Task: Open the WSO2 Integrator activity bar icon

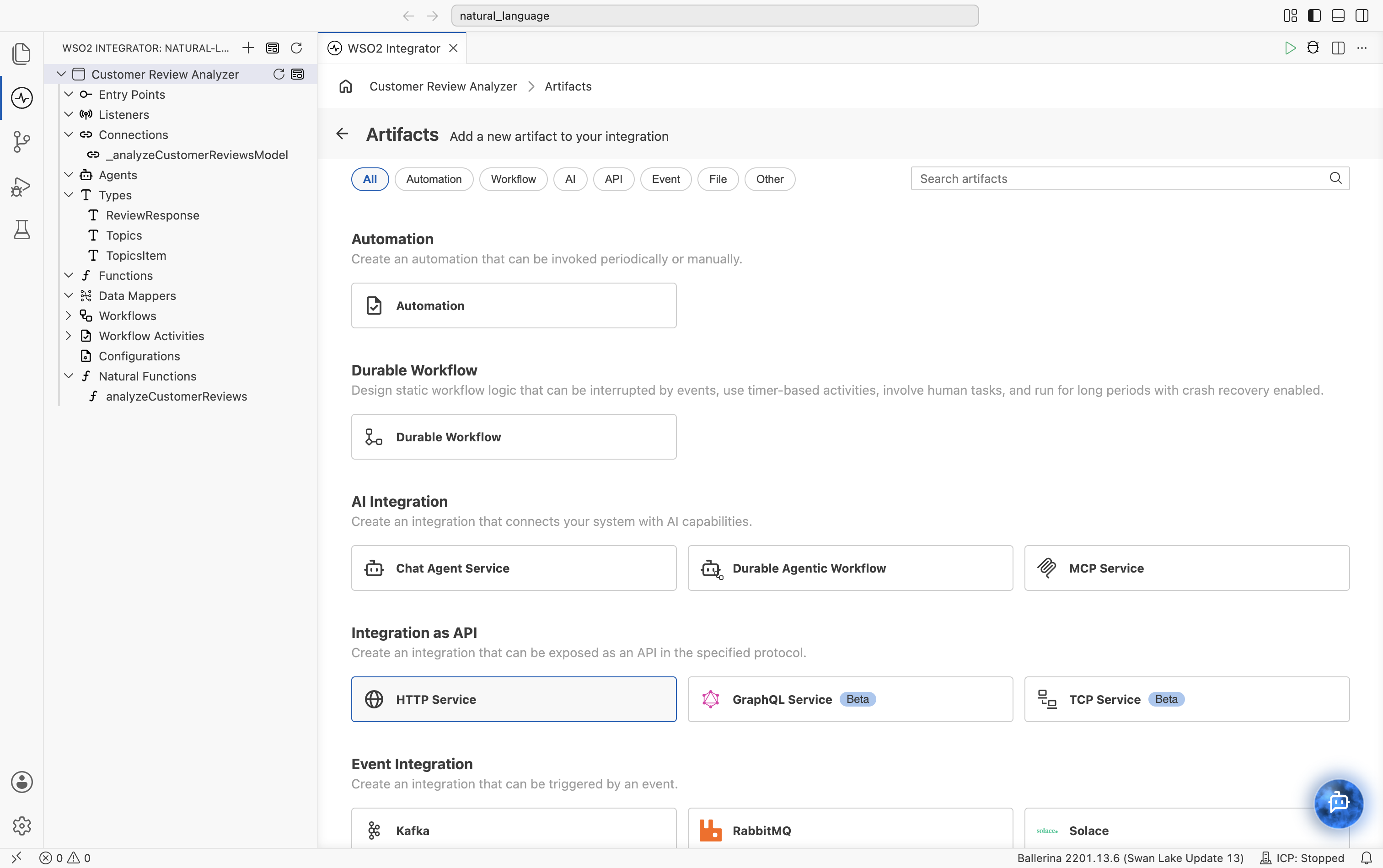Action: tap(22, 98)
